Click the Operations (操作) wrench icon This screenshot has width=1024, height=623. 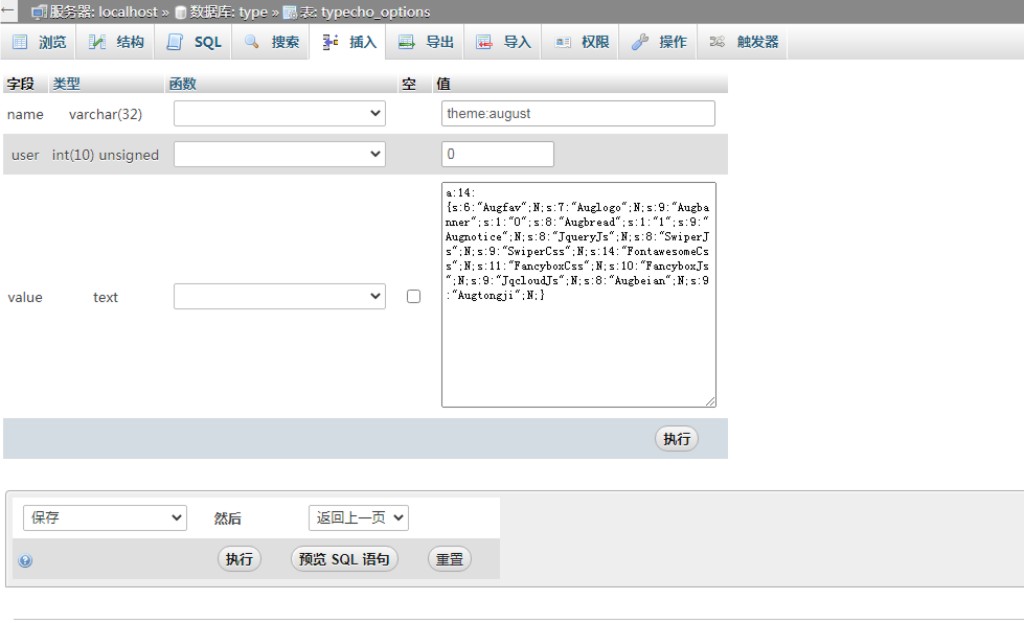click(x=640, y=42)
